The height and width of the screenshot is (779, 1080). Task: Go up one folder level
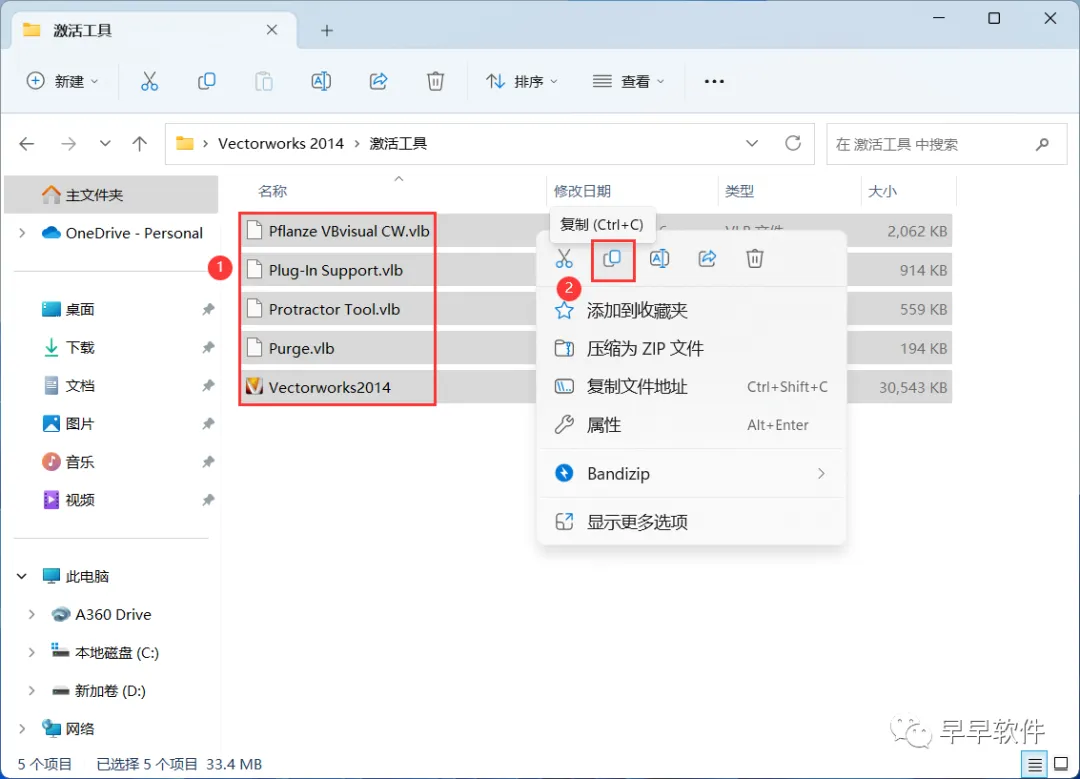(x=140, y=144)
